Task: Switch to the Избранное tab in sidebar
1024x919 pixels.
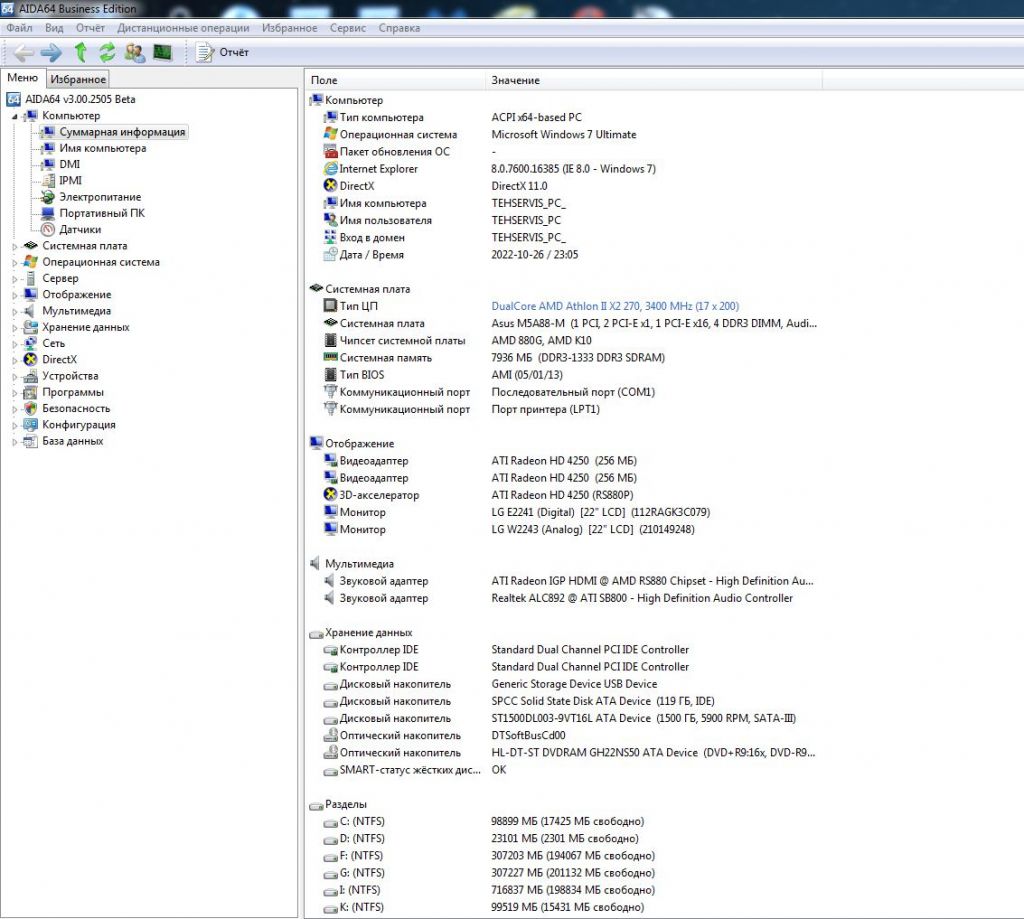Action: point(78,79)
